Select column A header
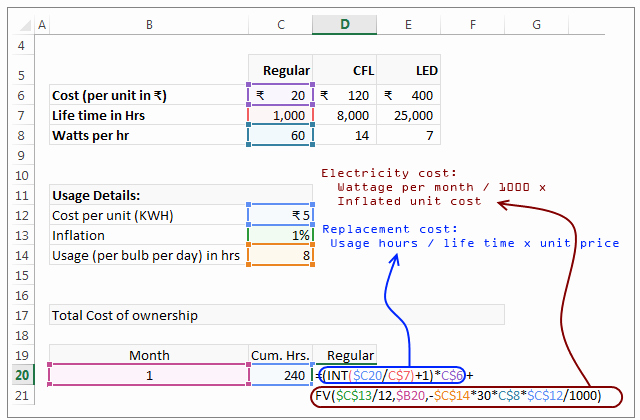 coord(42,25)
